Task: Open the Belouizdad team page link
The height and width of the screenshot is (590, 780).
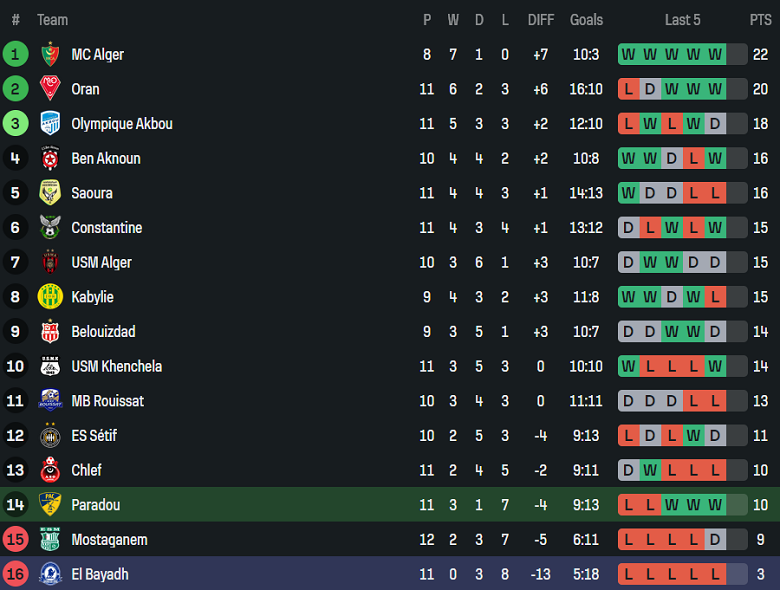Action: pos(103,331)
